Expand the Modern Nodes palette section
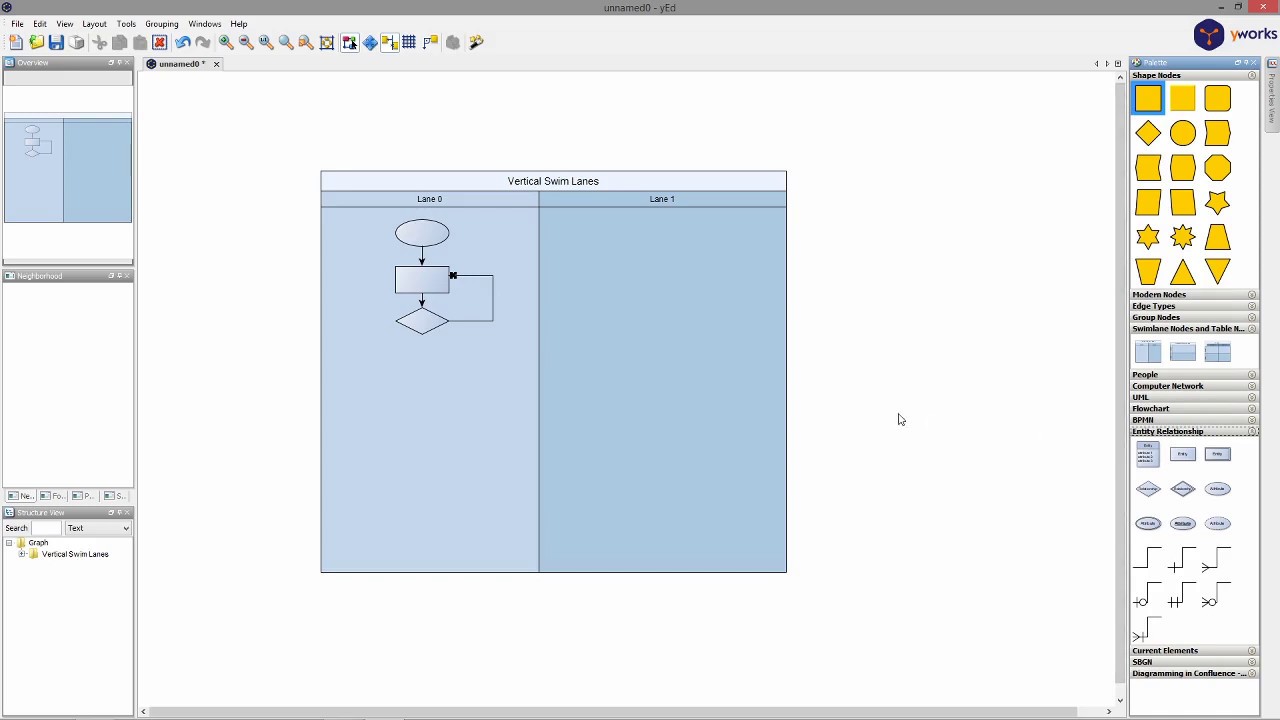Screen dimensions: 1280x720 1252,295
